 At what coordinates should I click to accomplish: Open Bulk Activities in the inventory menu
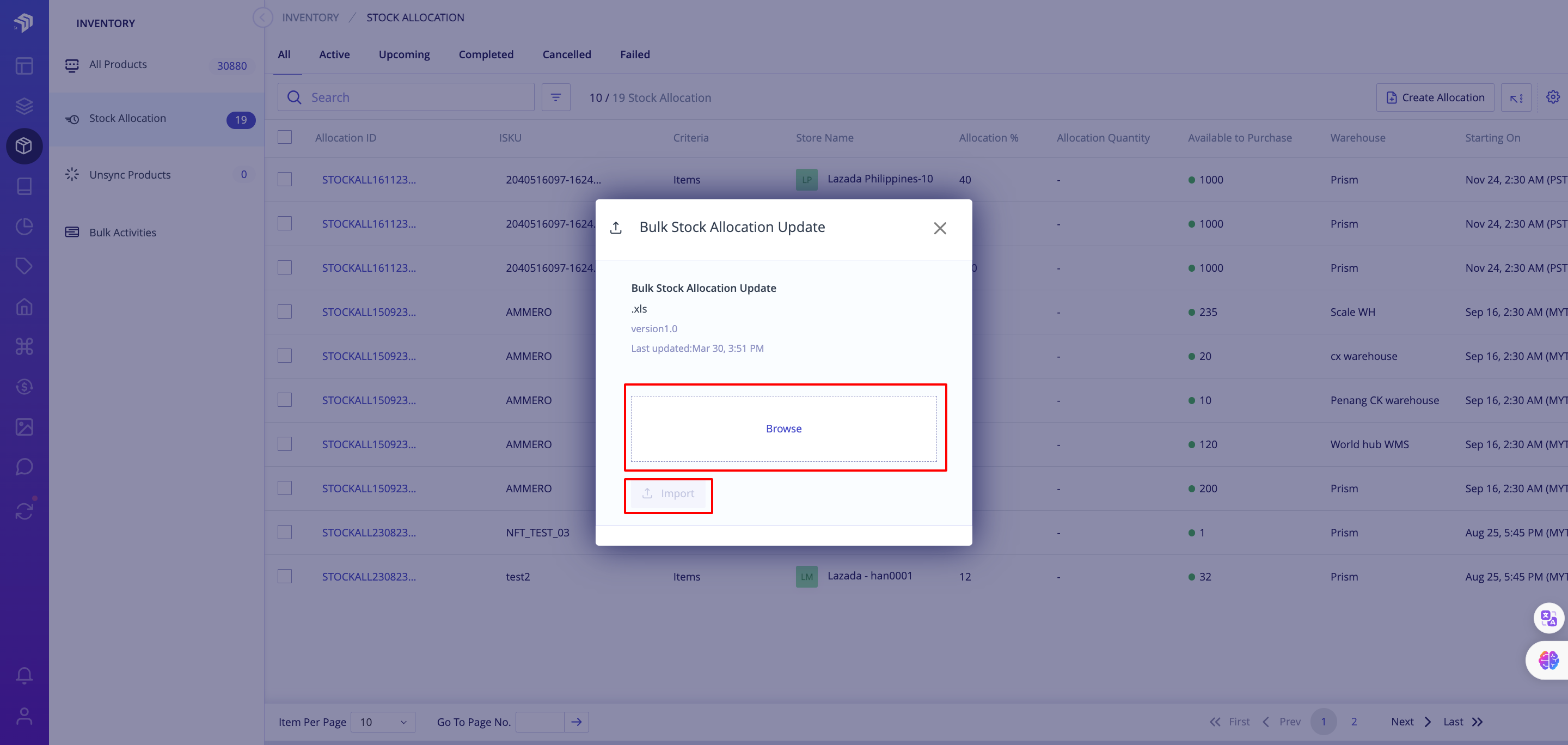point(156,233)
